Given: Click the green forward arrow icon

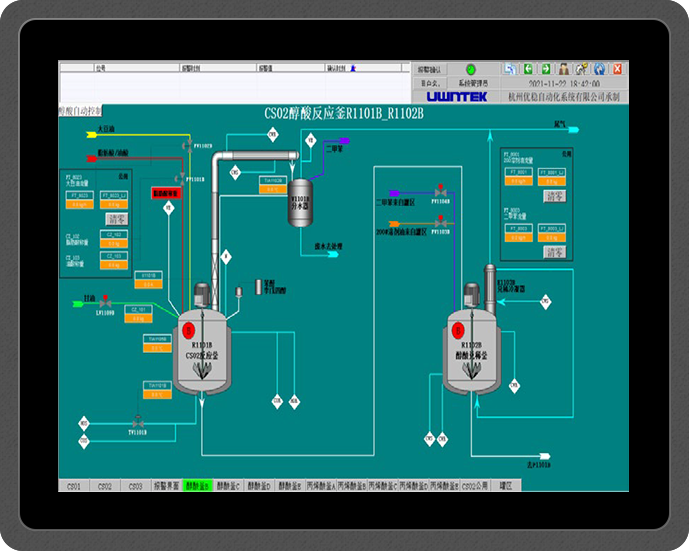Looking at the screenshot, I should click(x=546, y=69).
